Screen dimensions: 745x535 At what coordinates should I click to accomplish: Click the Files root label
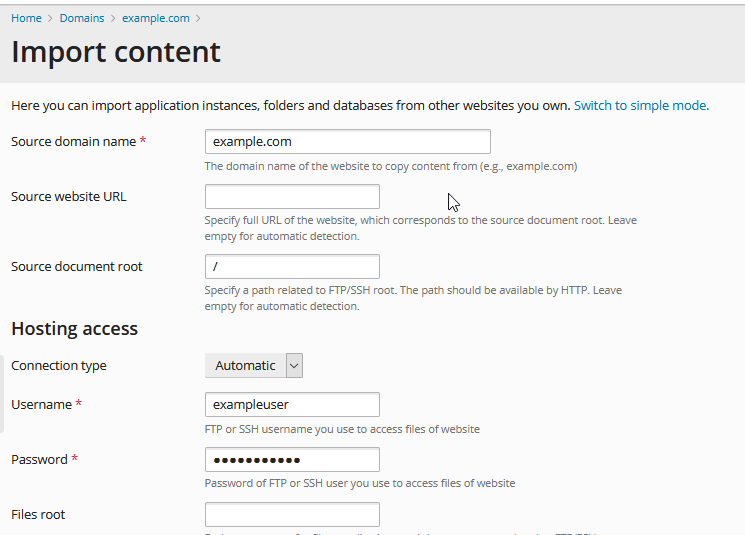tap(38, 515)
